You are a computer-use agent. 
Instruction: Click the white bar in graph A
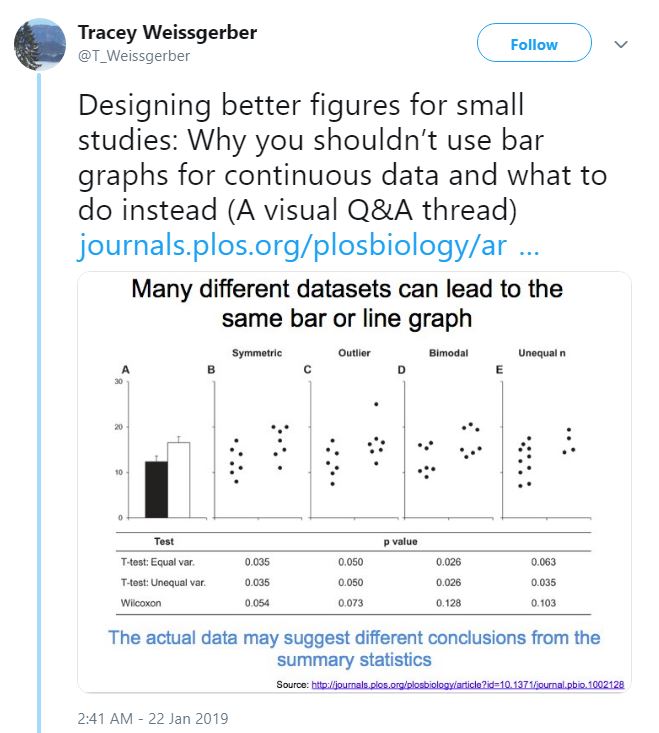coord(178,479)
